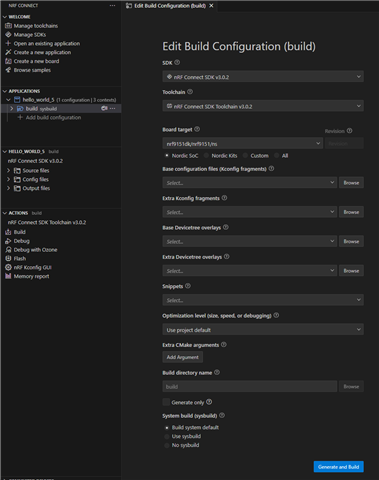This screenshot has height=480, width=379.
Task: Open NRF Connect panel more actions menu
Action: (x=112, y=5)
